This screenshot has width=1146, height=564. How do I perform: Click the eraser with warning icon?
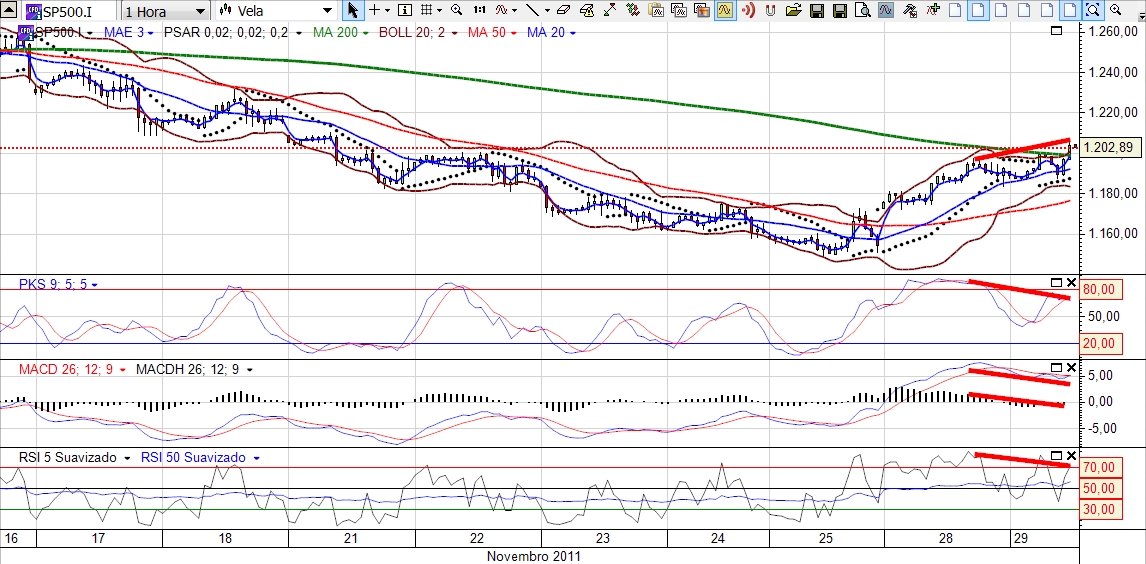(587, 10)
